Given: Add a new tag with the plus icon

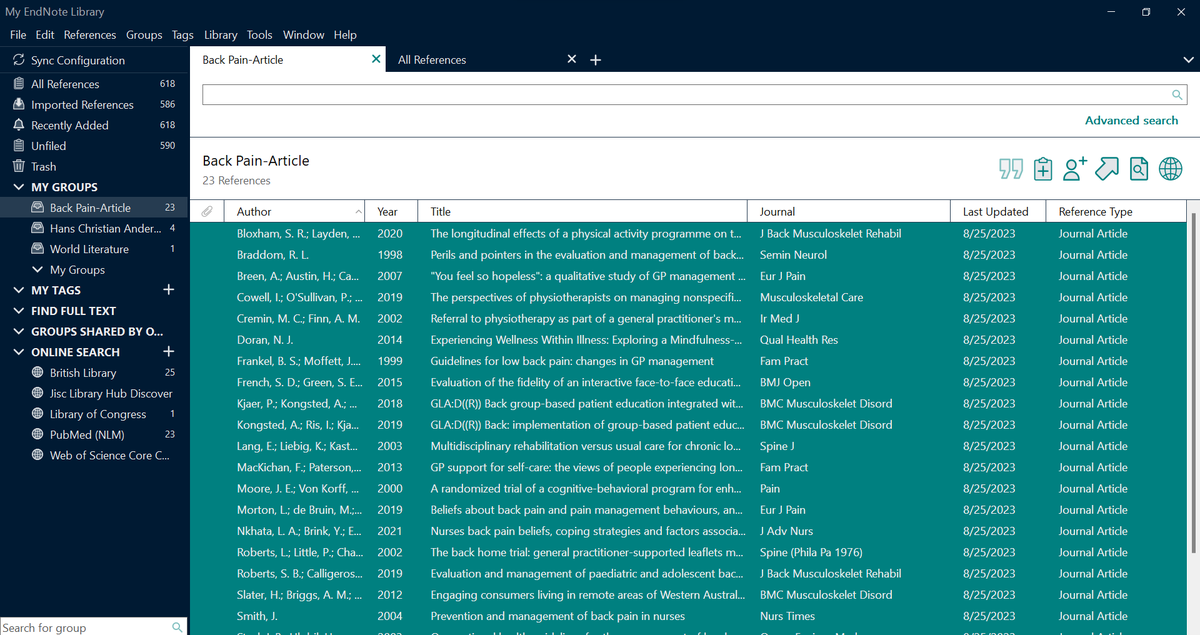Looking at the screenshot, I should click(x=169, y=290).
